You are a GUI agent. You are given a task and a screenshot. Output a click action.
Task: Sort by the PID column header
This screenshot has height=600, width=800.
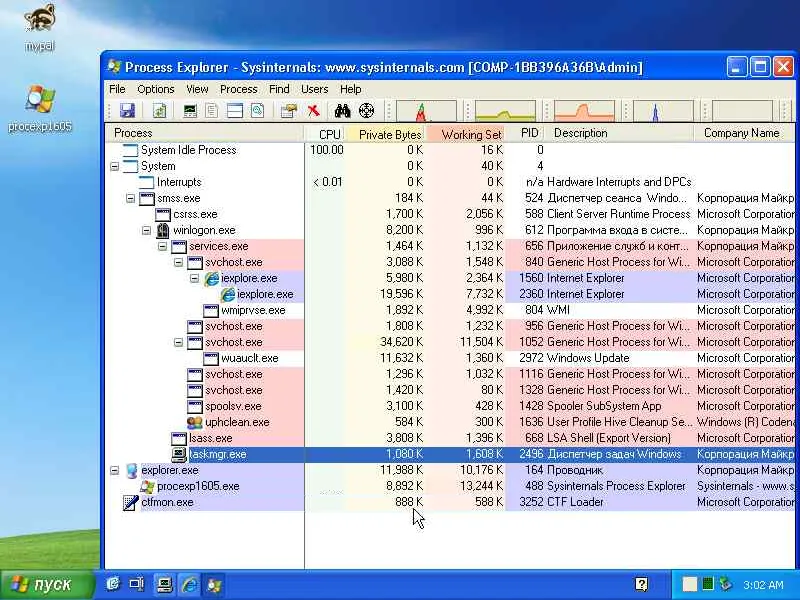coord(526,133)
